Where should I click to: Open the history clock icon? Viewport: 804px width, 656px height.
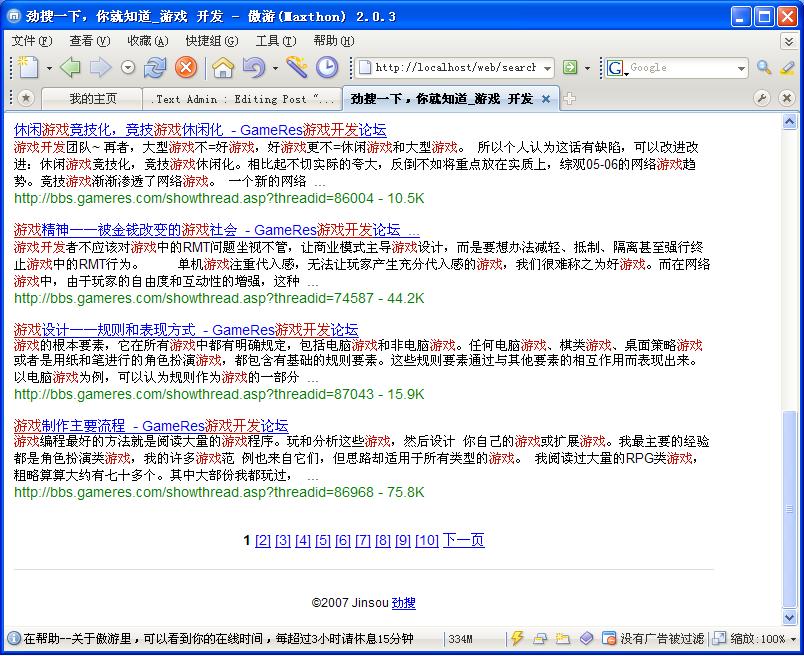(x=327, y=67)
